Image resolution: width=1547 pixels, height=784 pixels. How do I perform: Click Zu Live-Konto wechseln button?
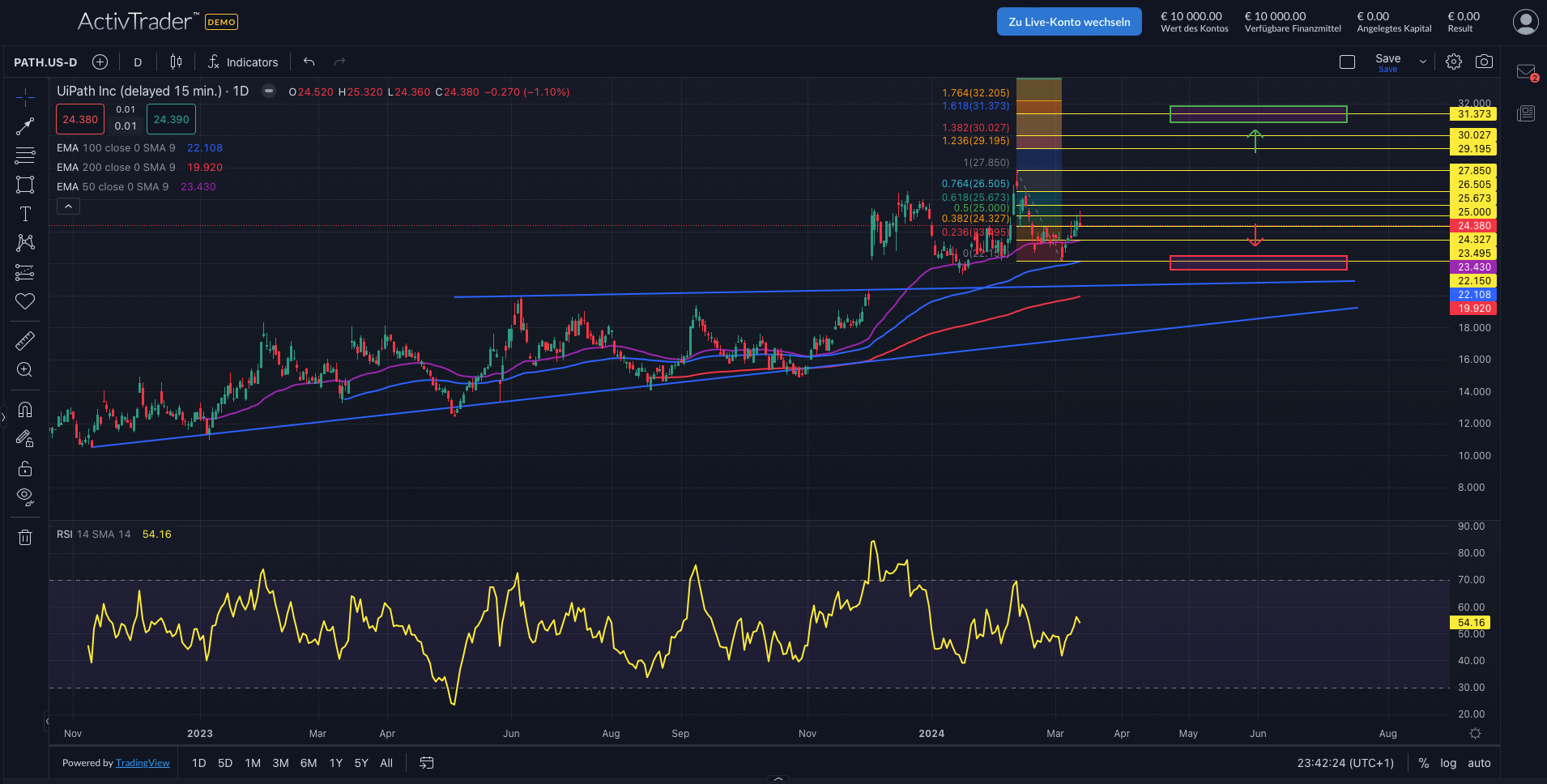pos(1069,22)
